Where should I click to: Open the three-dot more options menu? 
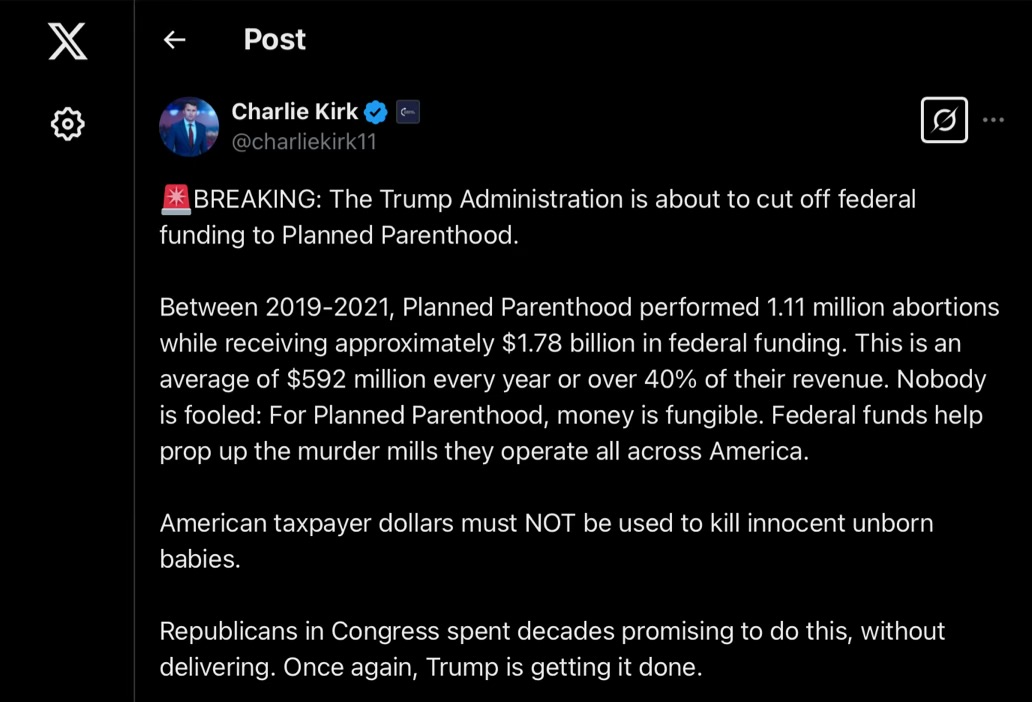[993, 120]
